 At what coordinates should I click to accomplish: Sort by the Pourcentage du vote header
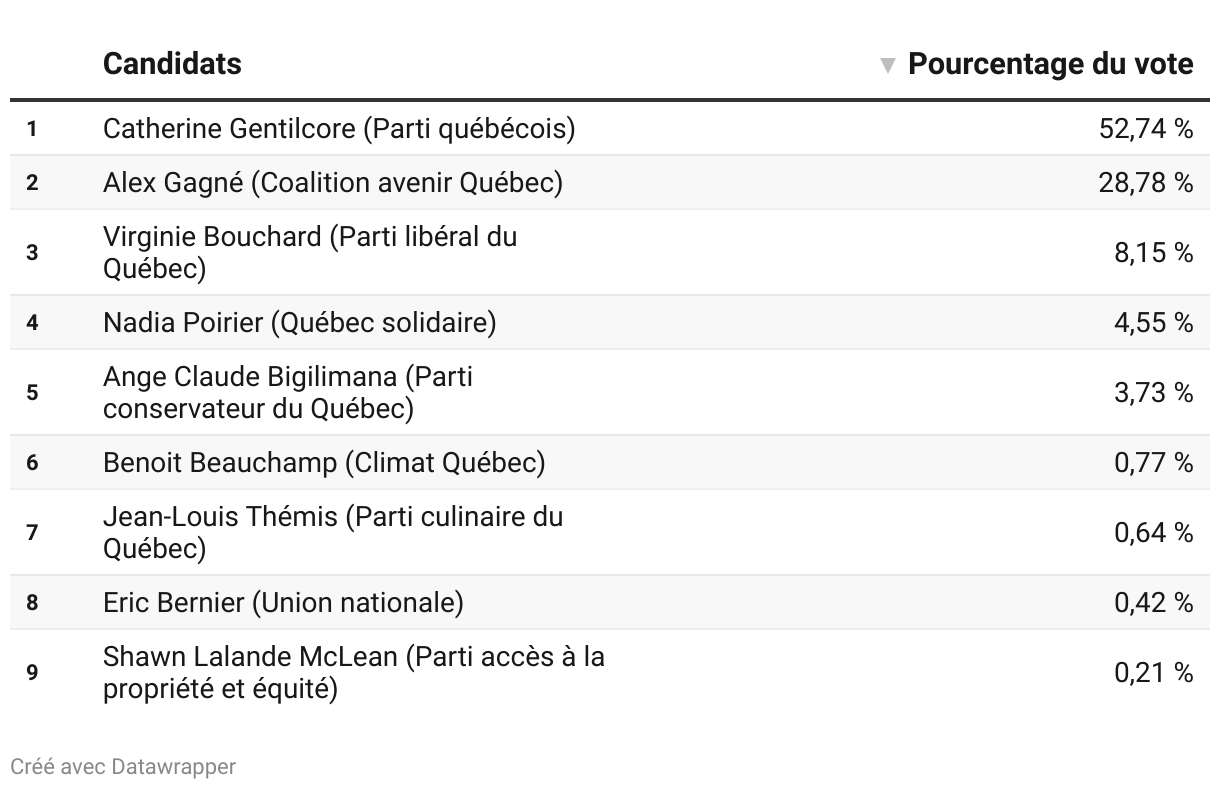point(1050,64)
